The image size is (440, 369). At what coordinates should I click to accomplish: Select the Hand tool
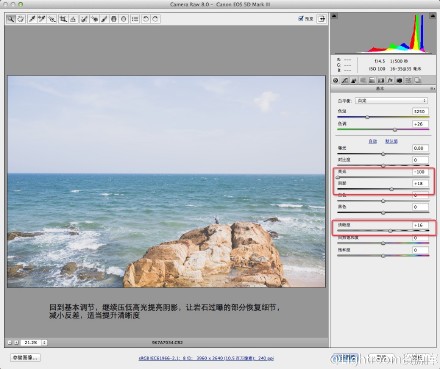[x=21, y=19]
